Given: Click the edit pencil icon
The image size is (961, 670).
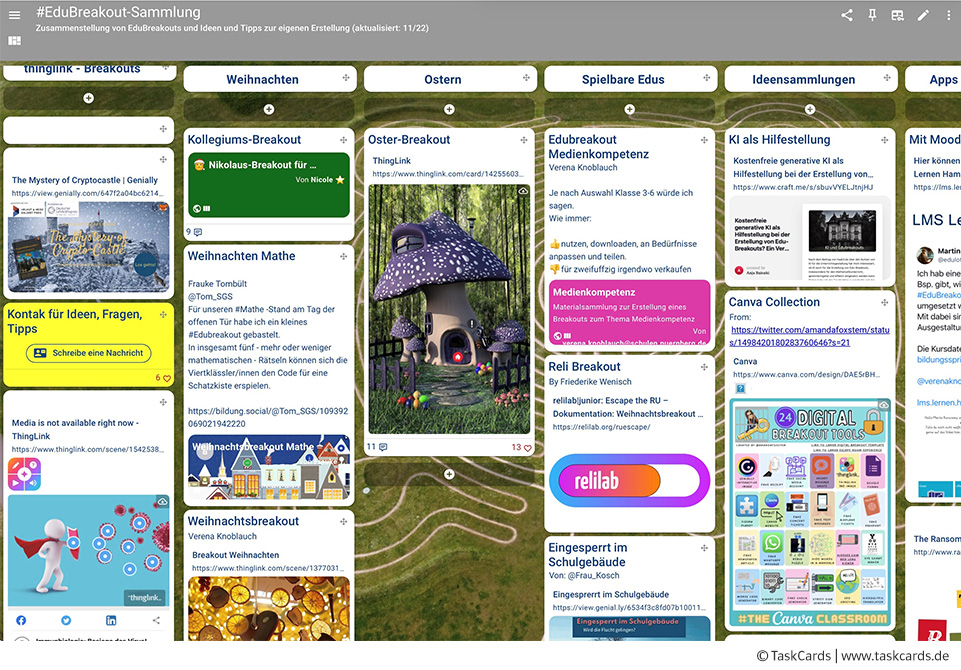Looking at the screenshot, I should pos(923,15).
